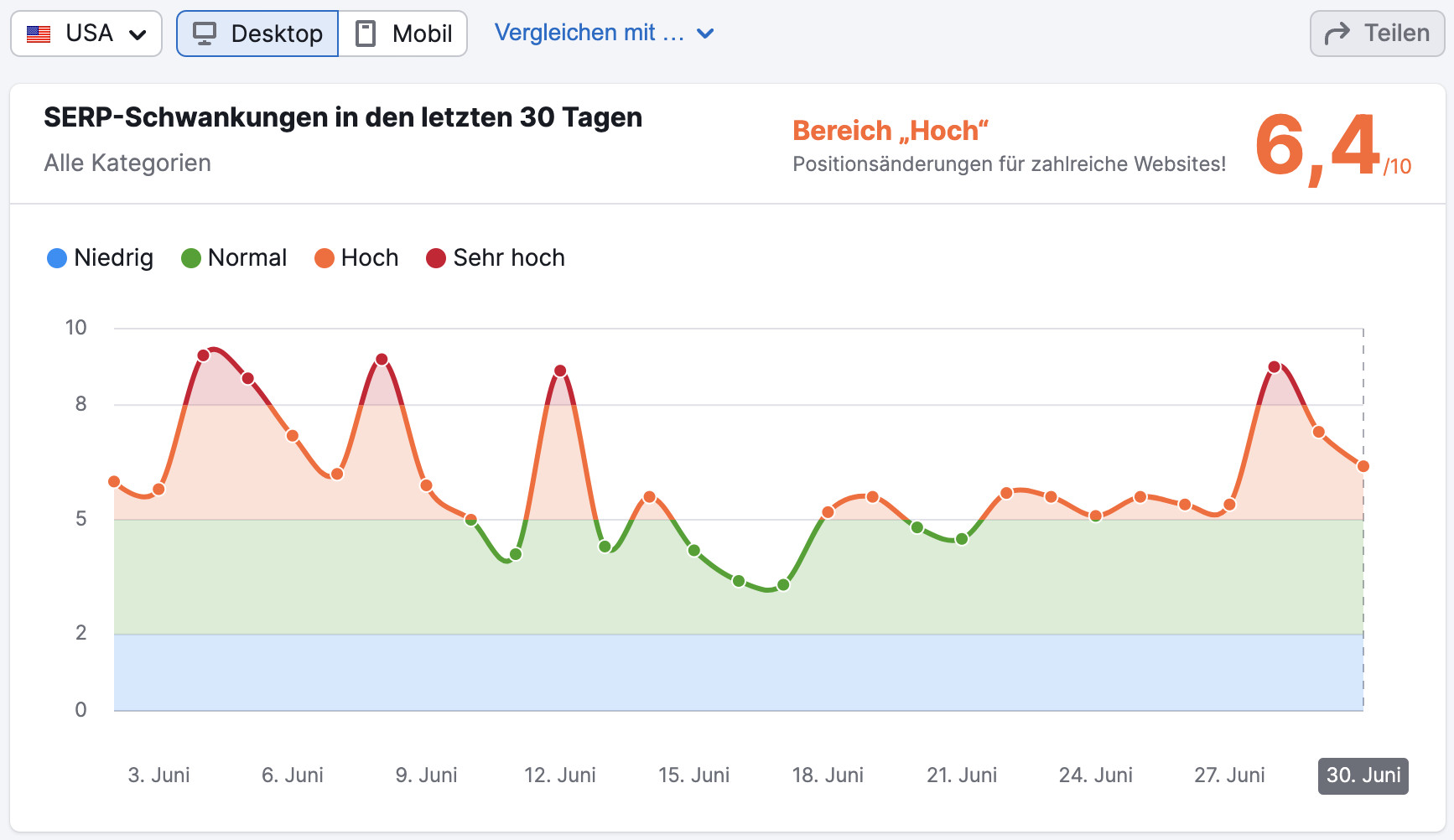Click the USA flag icon
This screenshot has height=840, width=1454.
click(39, 33)
